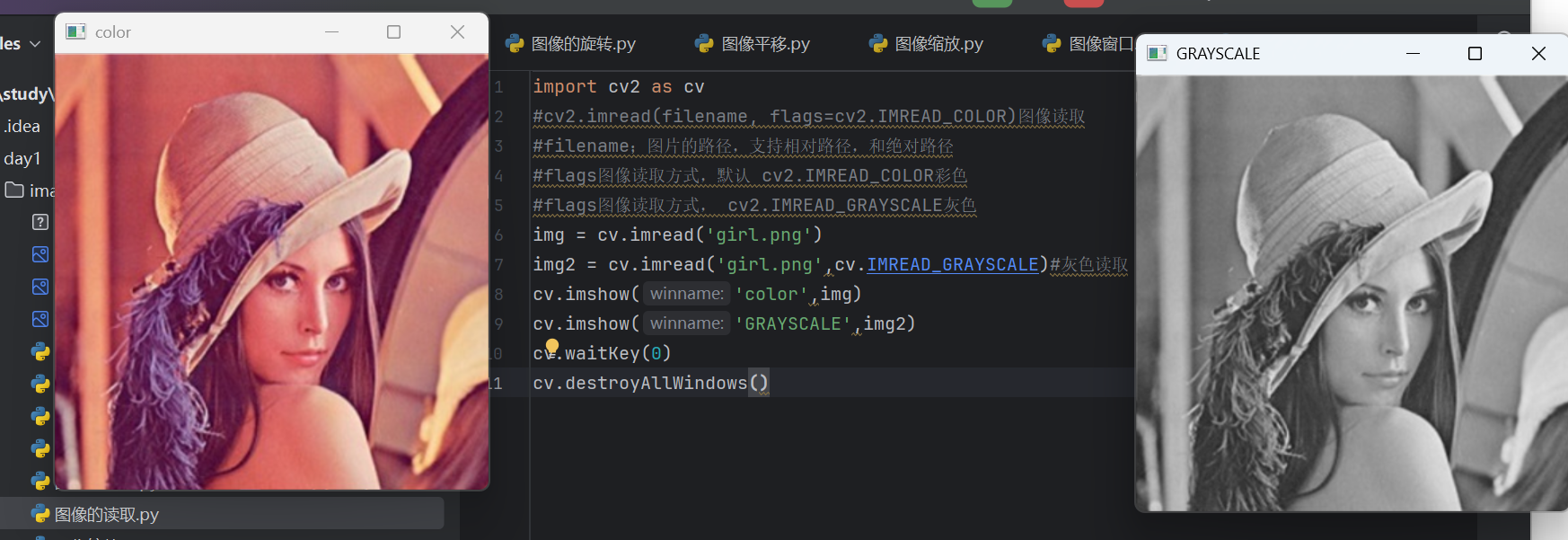
Task: Click the line "img = cv.imread('girl.png')"
Action: [677, 235]
